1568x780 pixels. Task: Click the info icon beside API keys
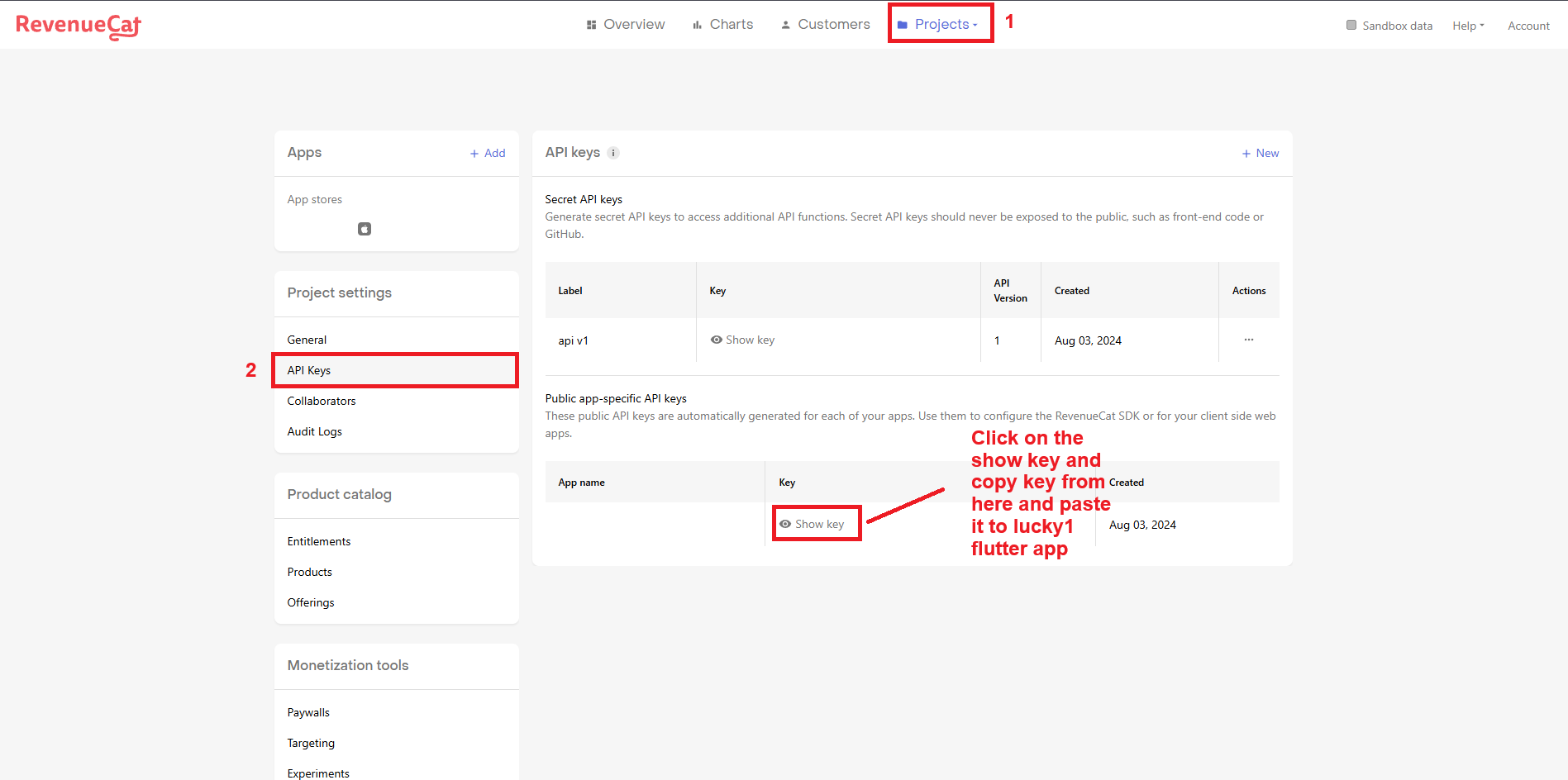[613, 153]
